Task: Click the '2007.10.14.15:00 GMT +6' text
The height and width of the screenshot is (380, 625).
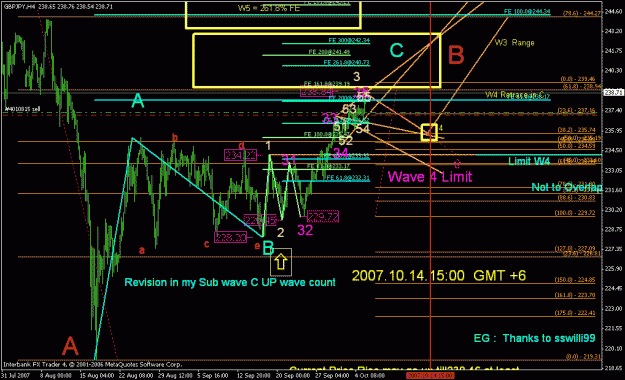Action: tap(439, 276)
